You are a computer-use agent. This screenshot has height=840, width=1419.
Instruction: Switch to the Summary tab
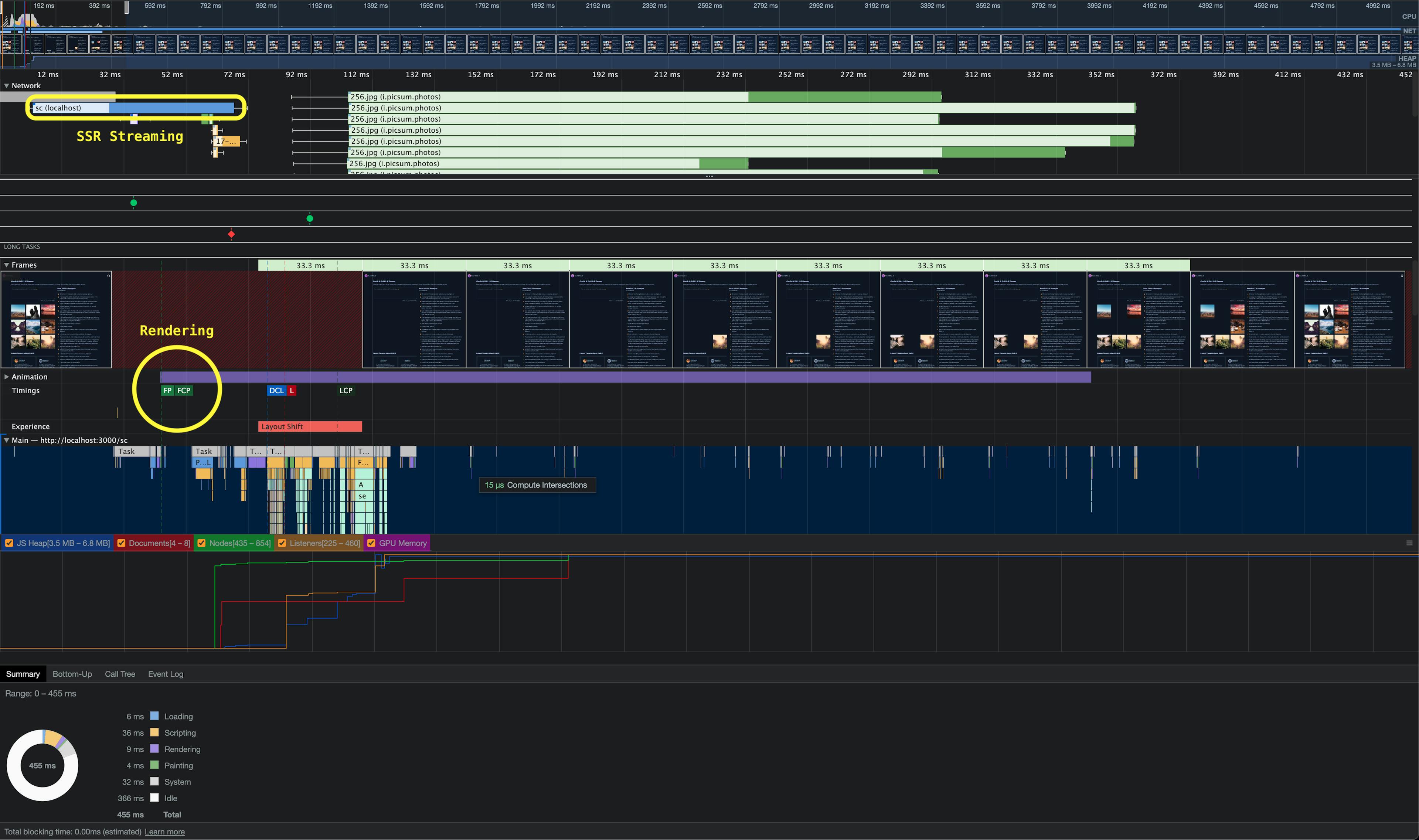pos(23,674)
